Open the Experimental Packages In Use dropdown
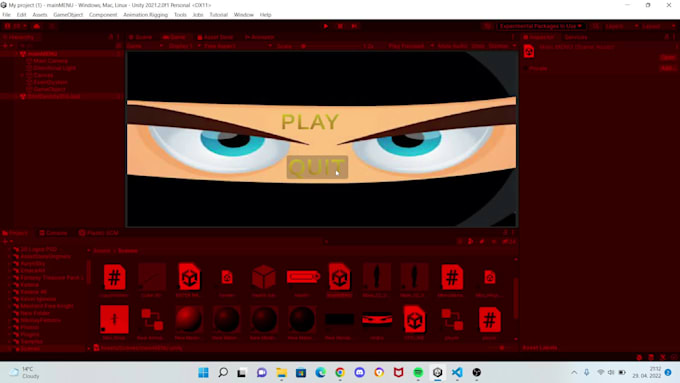 click(540, 26)
